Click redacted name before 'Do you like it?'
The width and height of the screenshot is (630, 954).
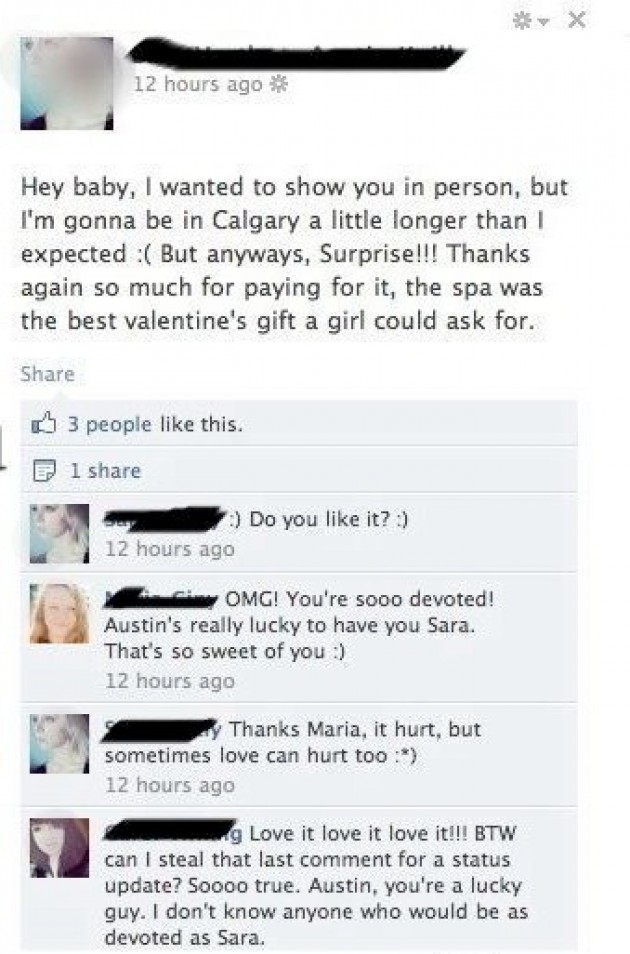(165, 519)
